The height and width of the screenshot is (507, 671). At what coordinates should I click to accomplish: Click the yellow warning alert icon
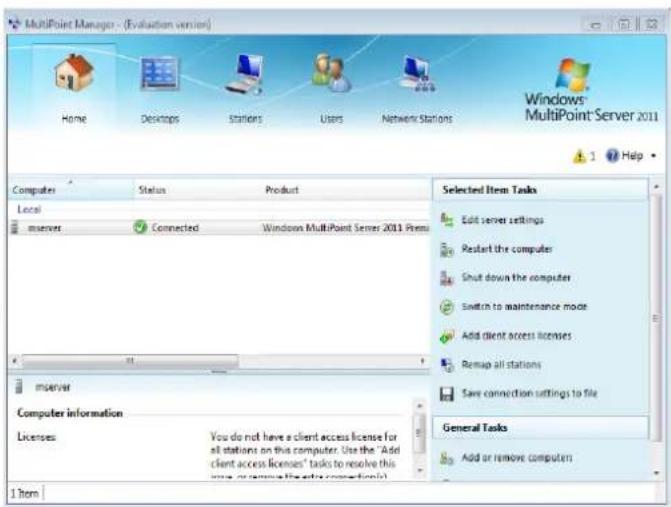(579, 156)
